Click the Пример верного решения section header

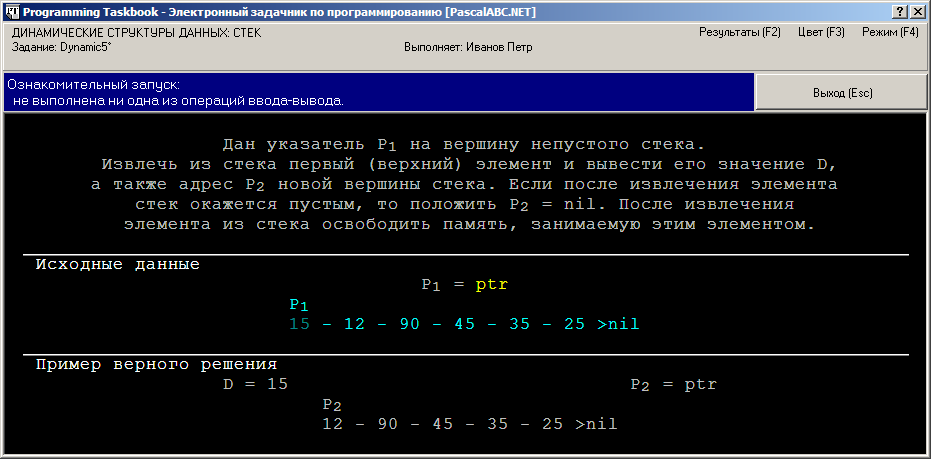click(156, 364)
